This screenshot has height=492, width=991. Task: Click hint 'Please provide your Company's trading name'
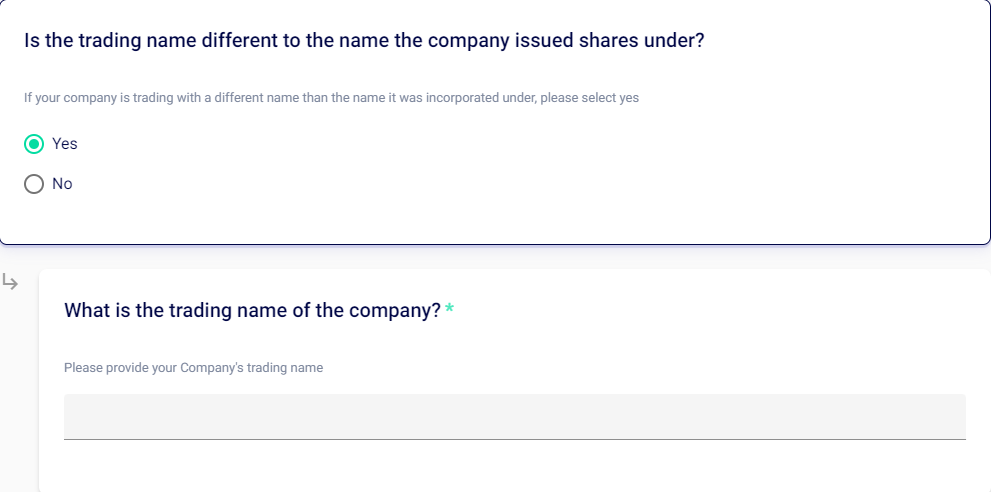(x=193, y=368)
